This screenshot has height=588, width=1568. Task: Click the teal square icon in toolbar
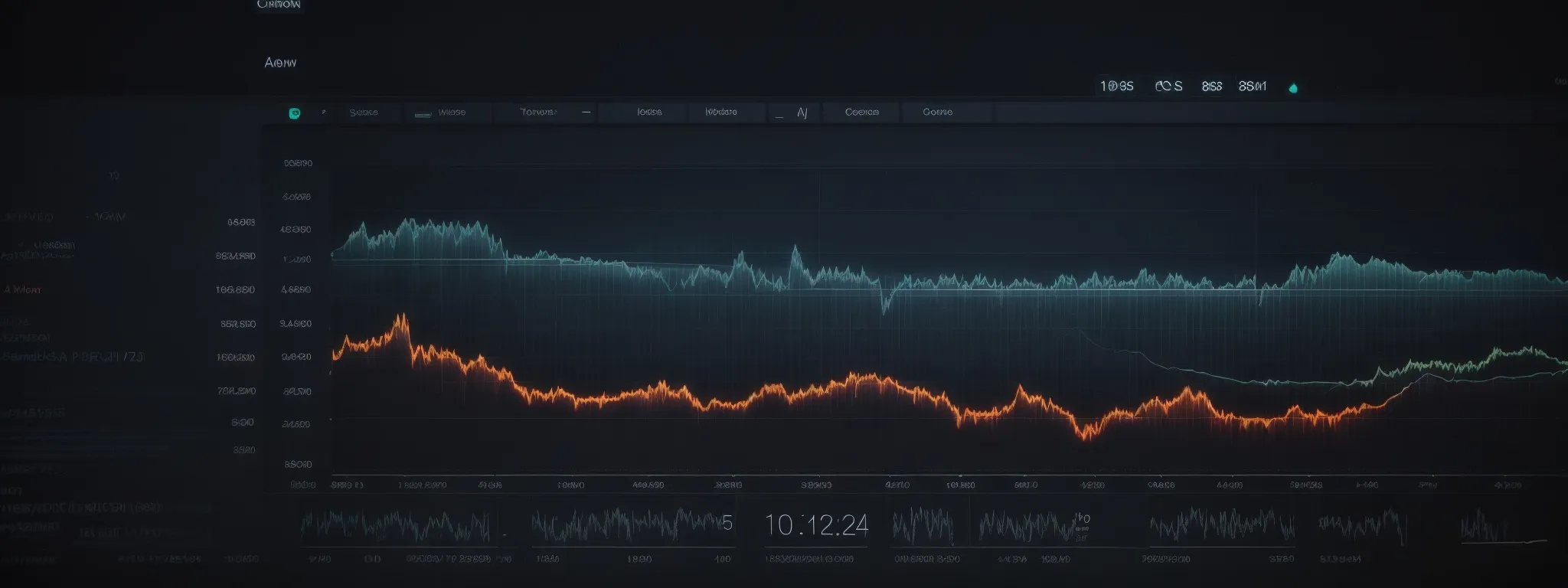pos(294,113)
